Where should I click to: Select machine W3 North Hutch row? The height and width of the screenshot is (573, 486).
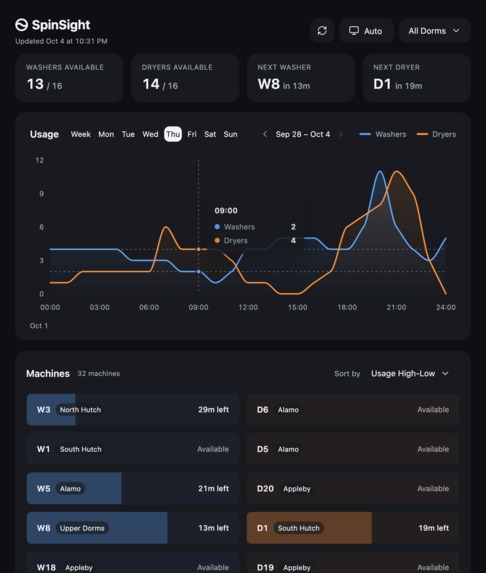pos(133,410)
